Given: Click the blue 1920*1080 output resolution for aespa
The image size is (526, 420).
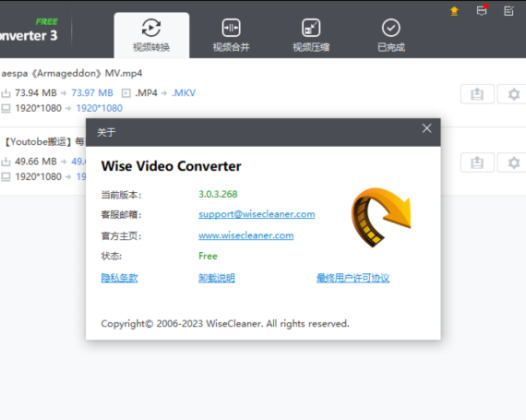Looking at the screenshot, I should tap(99, 108).
